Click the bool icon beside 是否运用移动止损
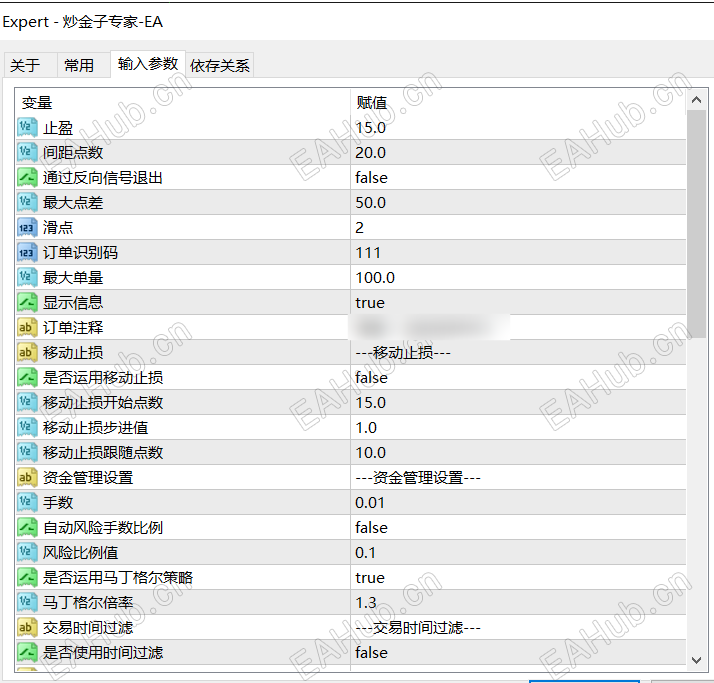Screen dimensions: 714x683 27,378
